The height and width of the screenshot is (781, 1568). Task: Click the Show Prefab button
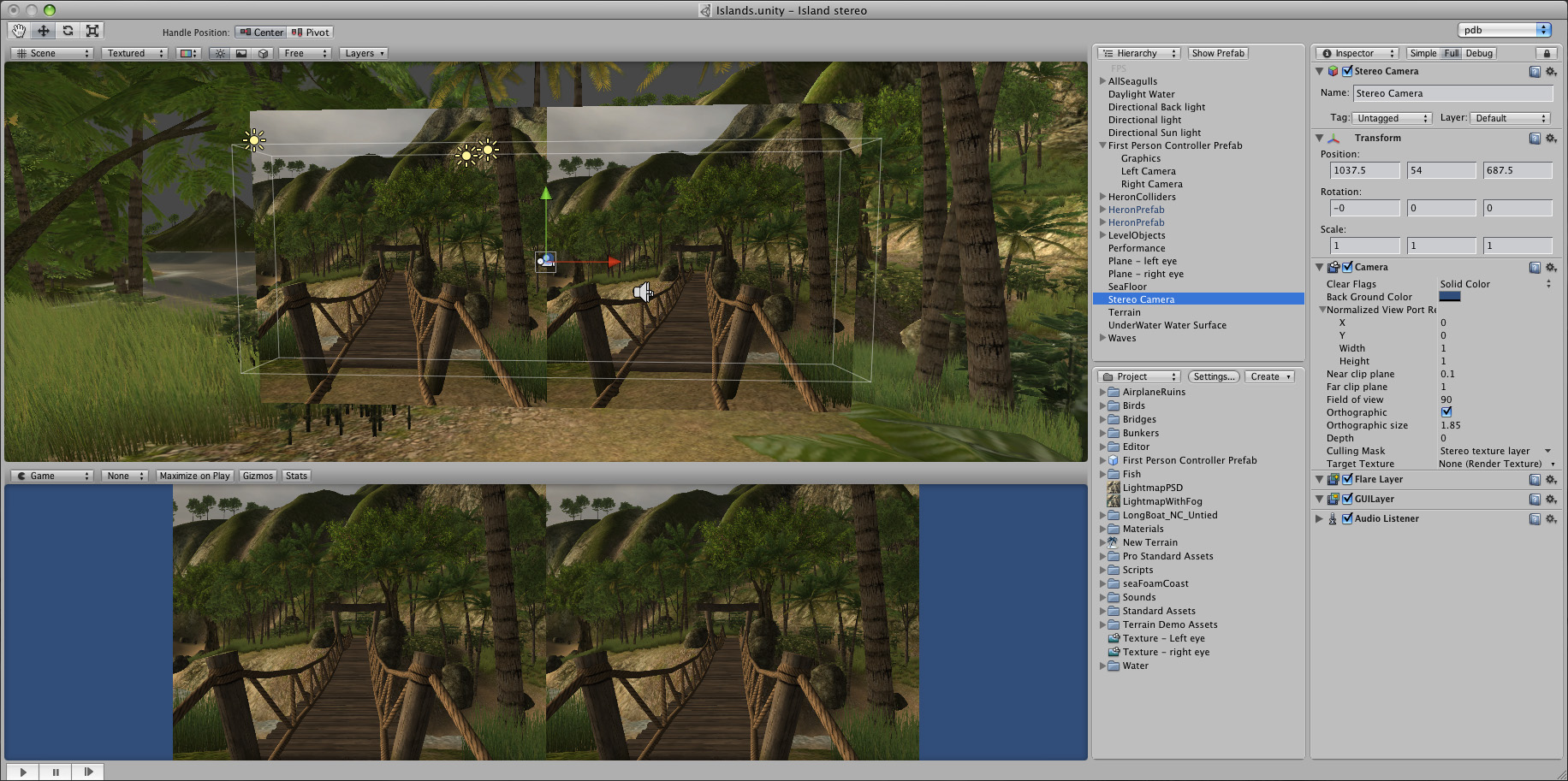pyautogui.click(x=1217, y=53)
